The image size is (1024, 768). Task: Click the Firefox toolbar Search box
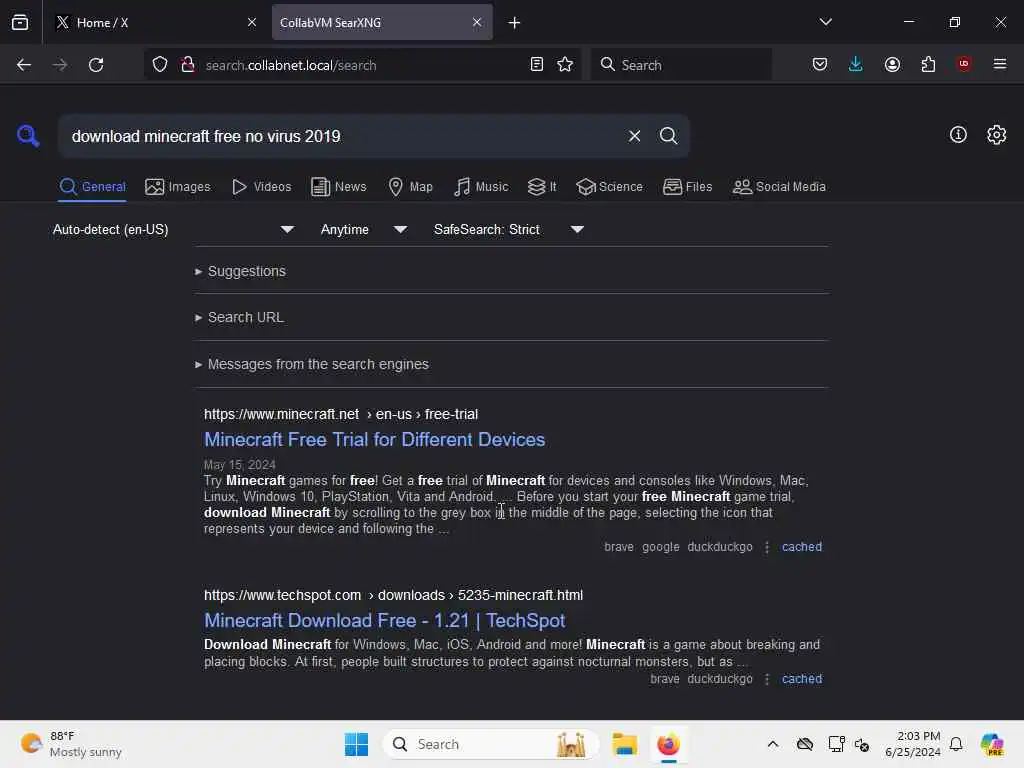[681, 65]
